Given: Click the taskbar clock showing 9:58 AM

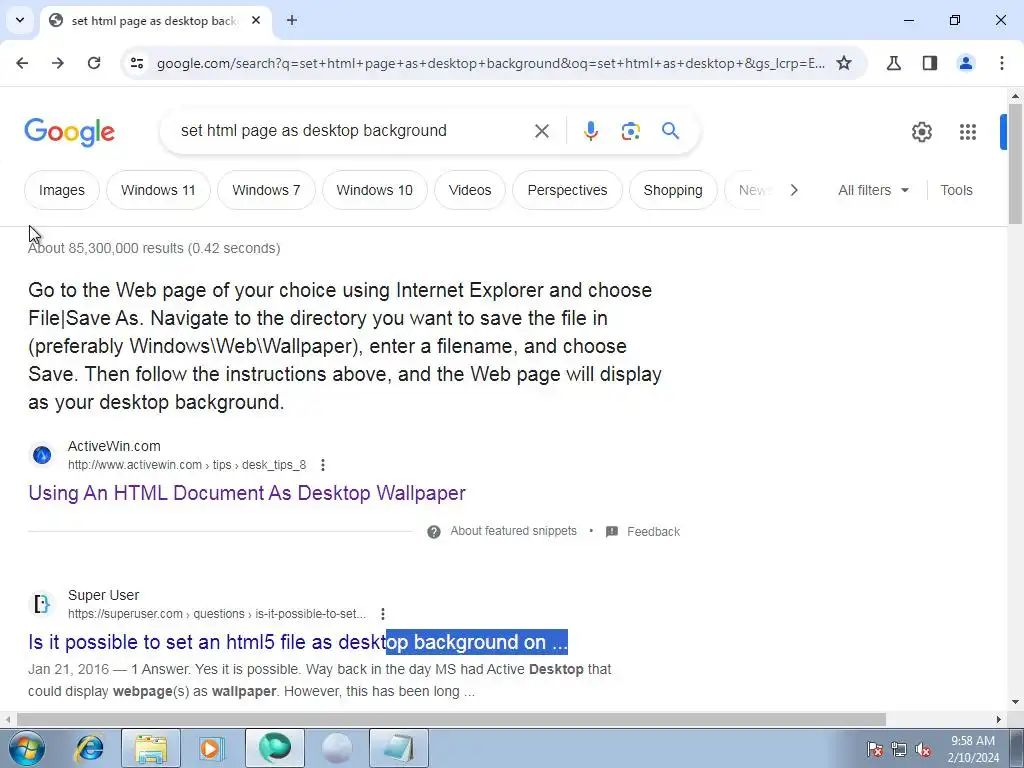Looking at the screenshot, I should point(972,748).
